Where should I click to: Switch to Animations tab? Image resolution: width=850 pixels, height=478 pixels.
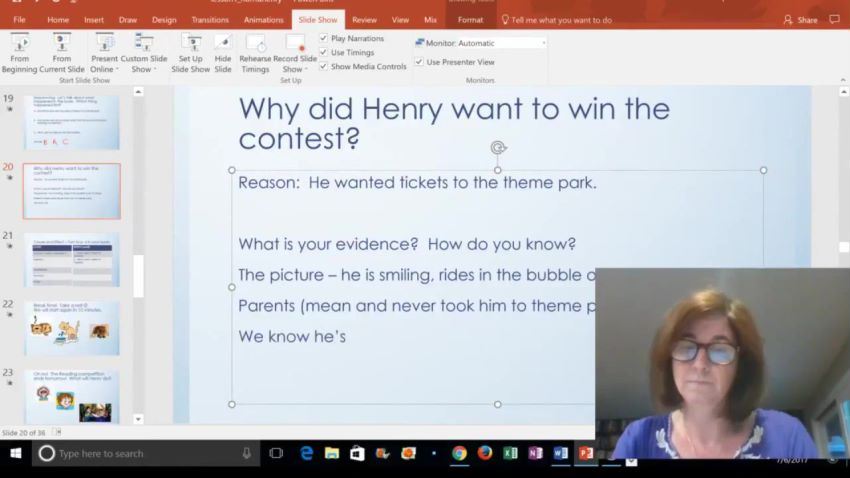[x=263, y=20]
